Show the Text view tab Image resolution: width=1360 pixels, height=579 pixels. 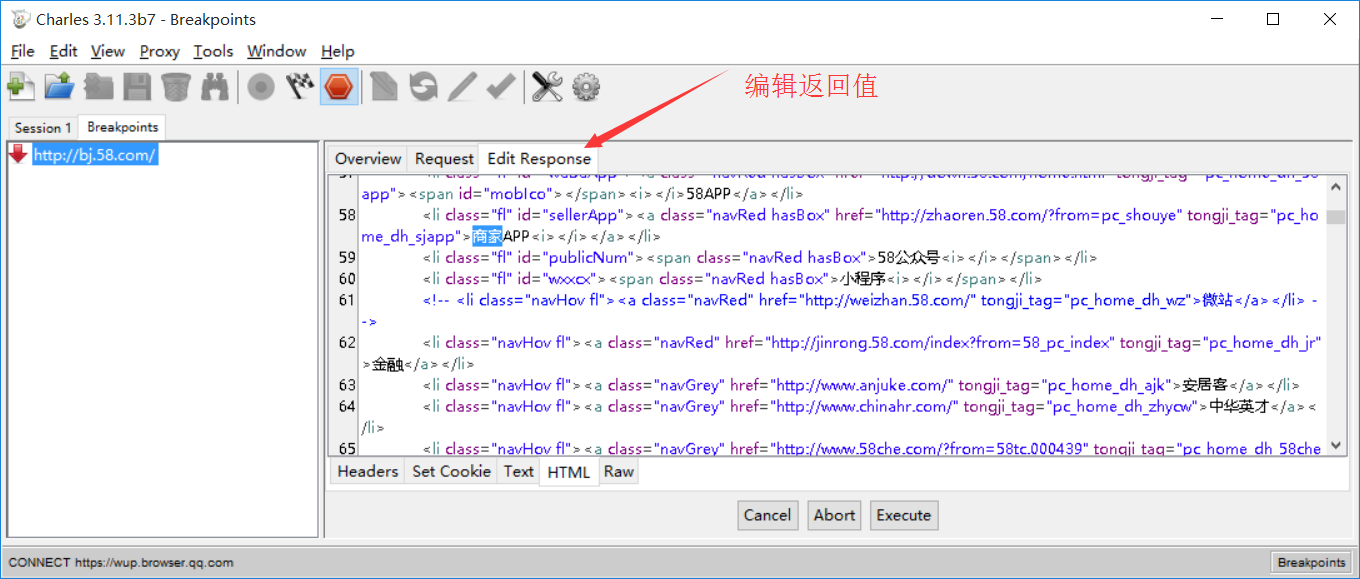pyautogui.click(x=518, y=471)
